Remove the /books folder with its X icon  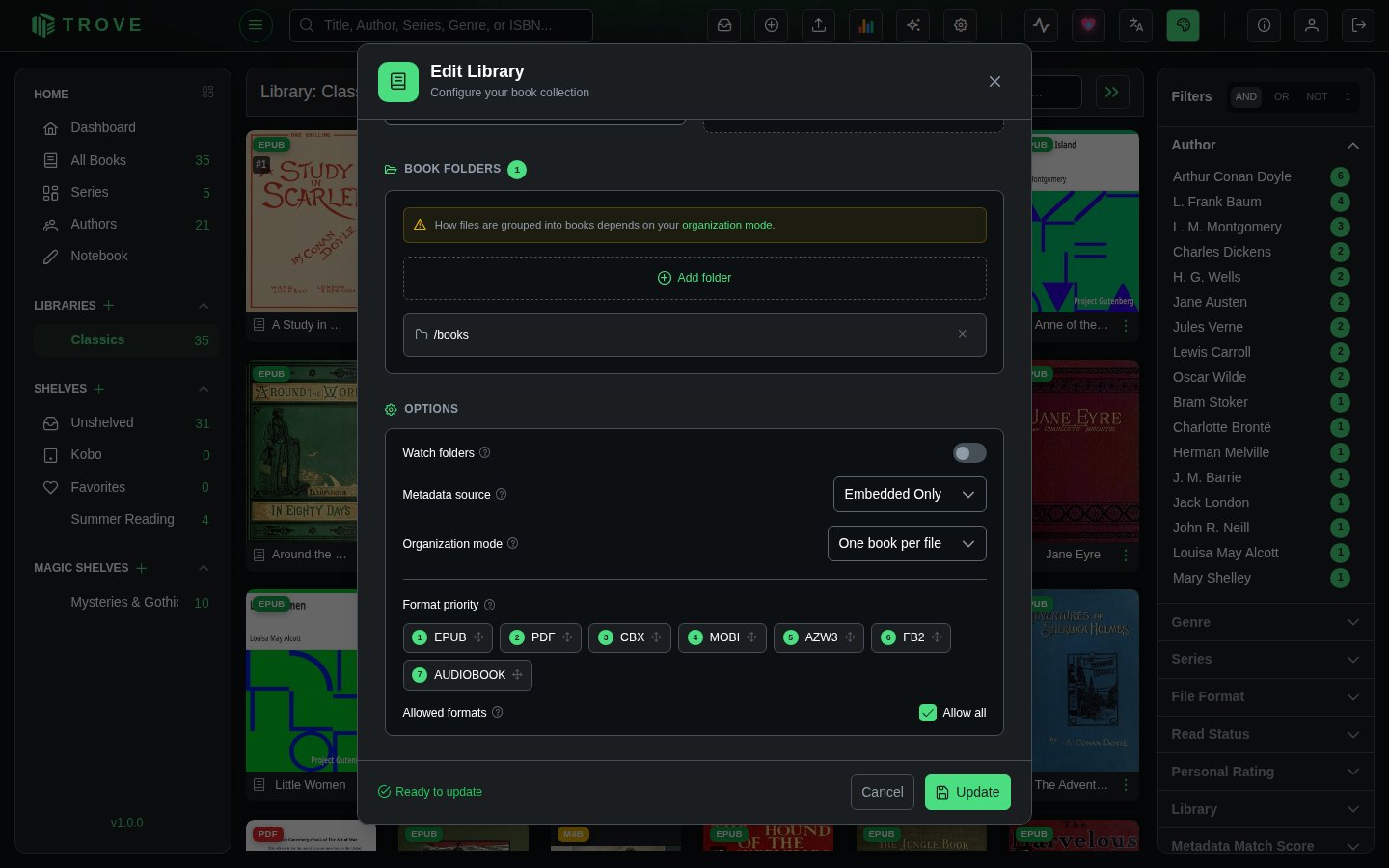point(962,334)
